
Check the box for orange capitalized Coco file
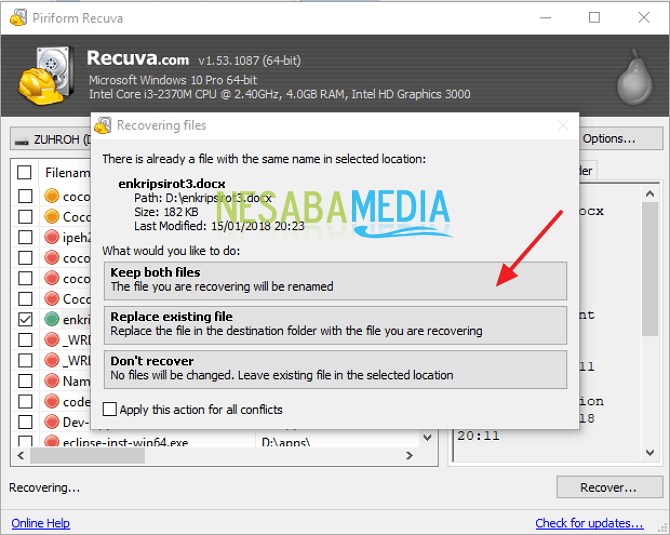pos(25,217)
